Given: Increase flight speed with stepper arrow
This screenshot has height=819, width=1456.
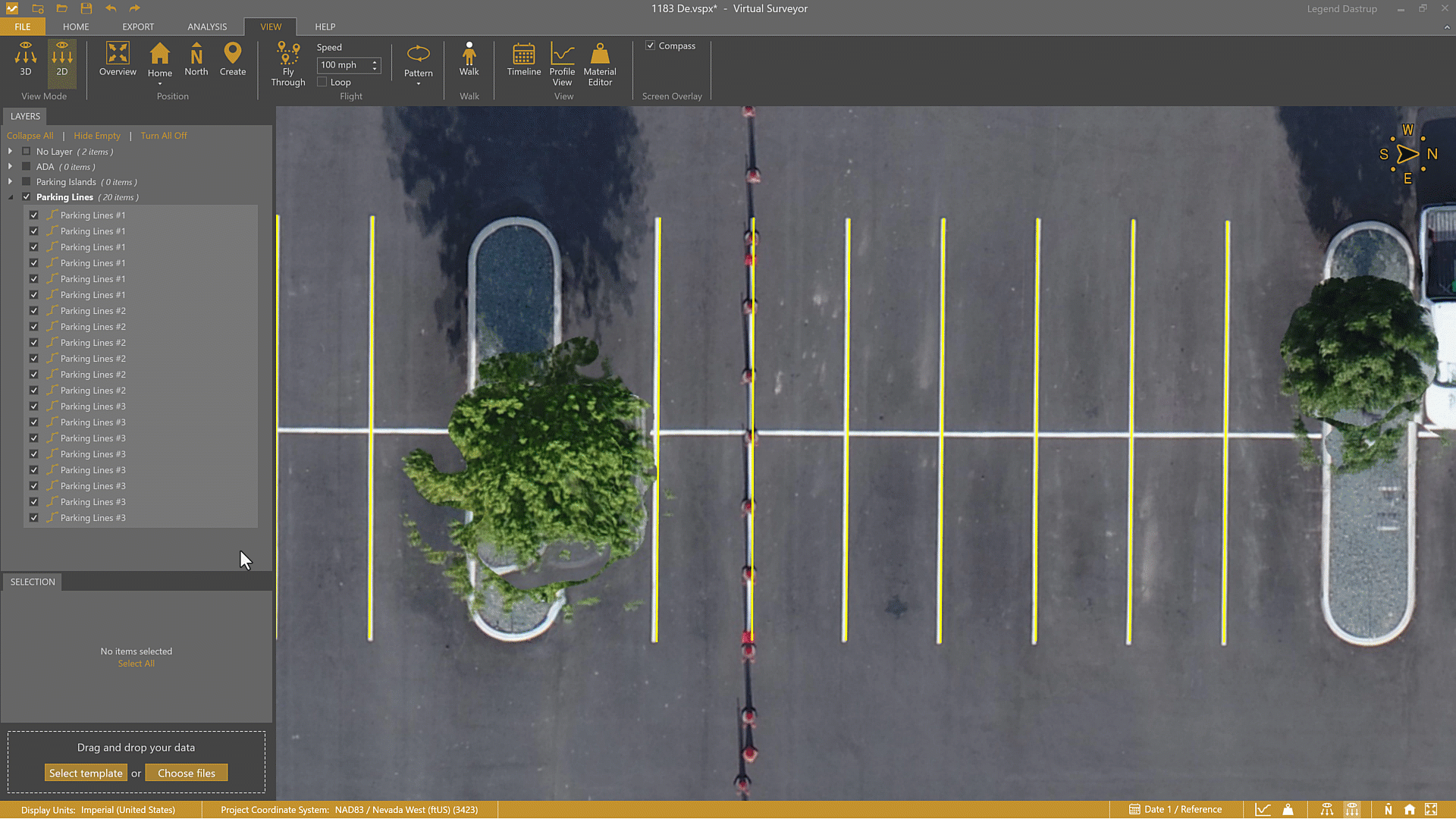Looking at the screenshot, I should click(x=375, y=62).
